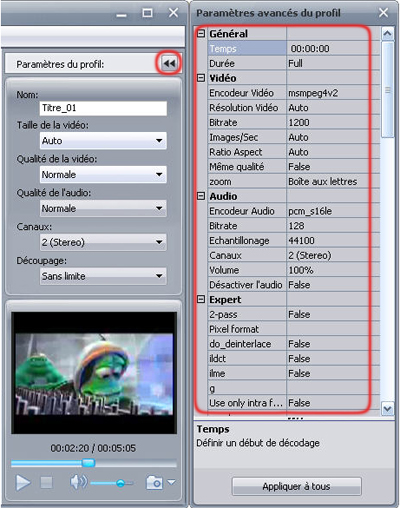400x508 pixels.
Task: Select Encodeur Vidéo value msmpeg4v2
Action: 333,93
